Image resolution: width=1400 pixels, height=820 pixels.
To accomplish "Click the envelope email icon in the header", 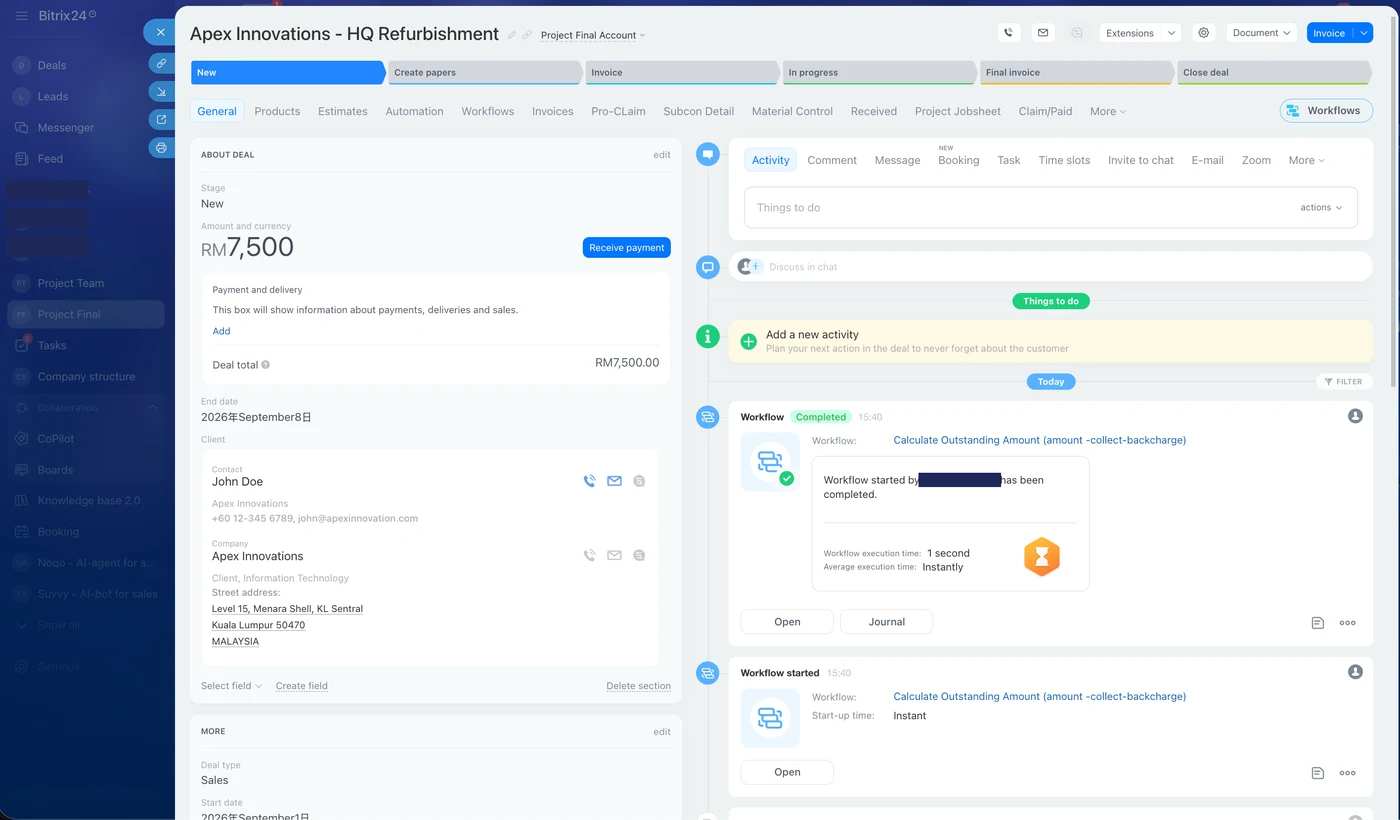I will click(1043, 33).
